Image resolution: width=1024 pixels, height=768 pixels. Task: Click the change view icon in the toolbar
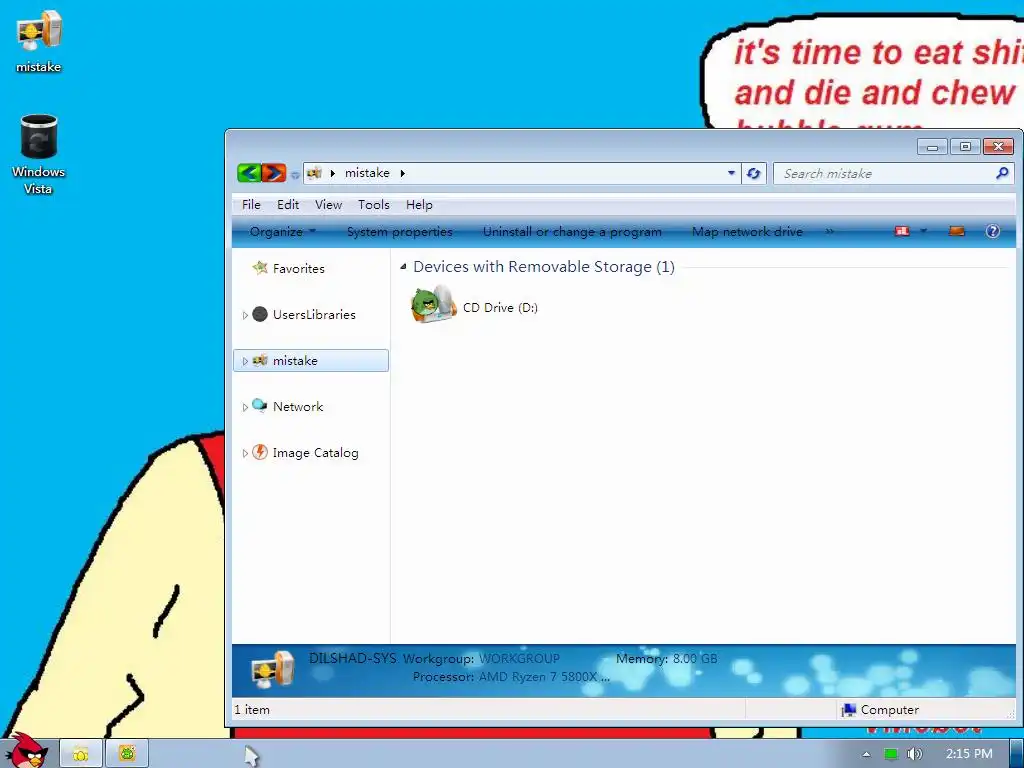click(902, 231)
